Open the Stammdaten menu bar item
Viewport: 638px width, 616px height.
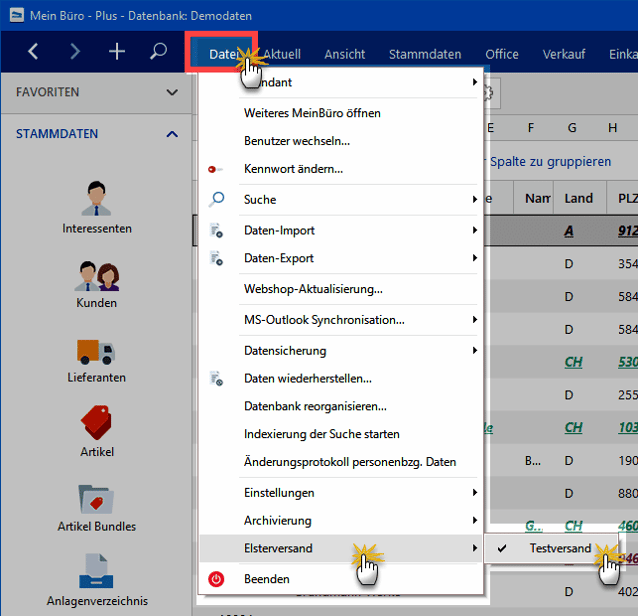click(425, 54)
